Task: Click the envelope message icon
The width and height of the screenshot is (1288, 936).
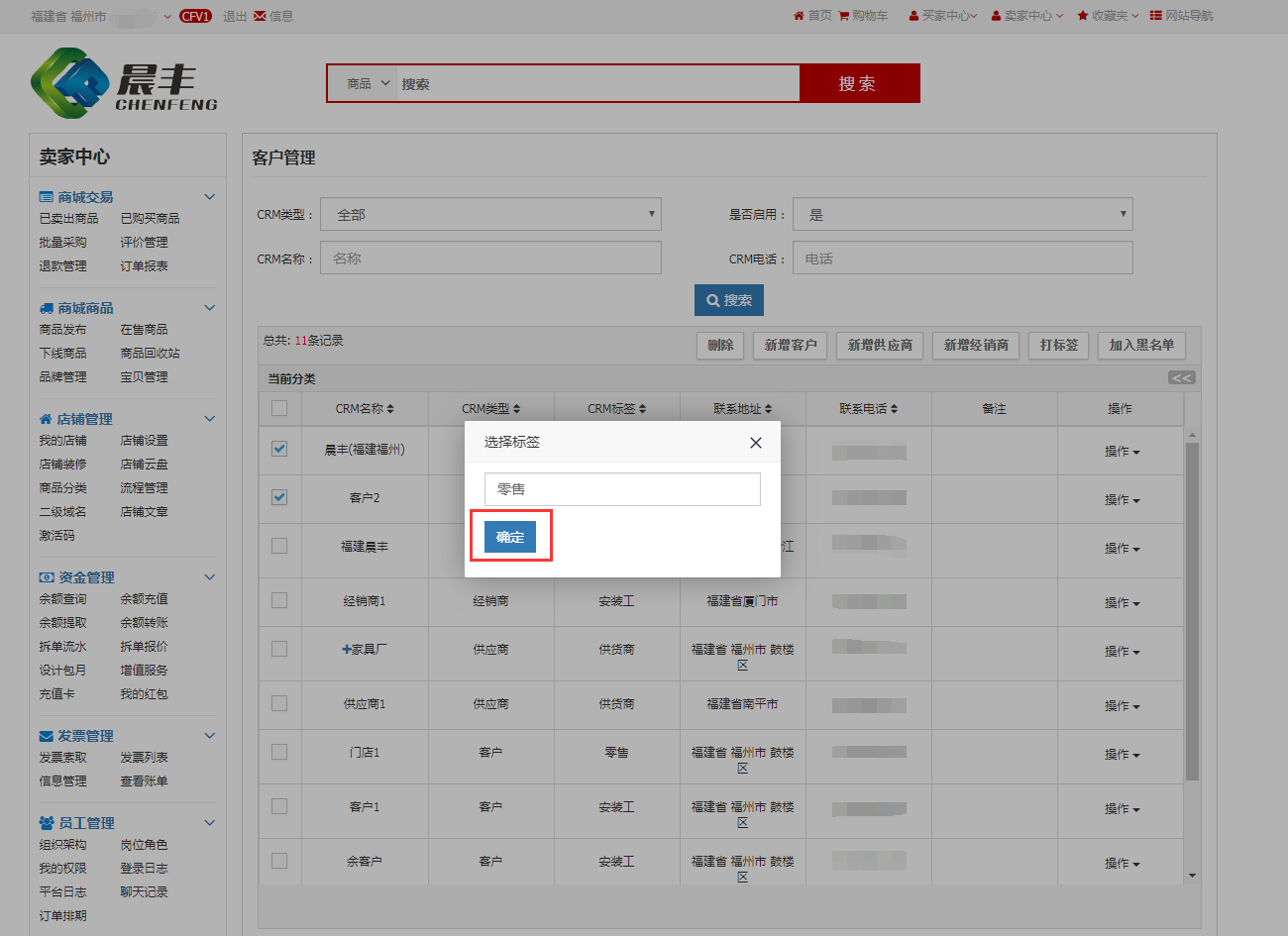Action: point(260,17)
